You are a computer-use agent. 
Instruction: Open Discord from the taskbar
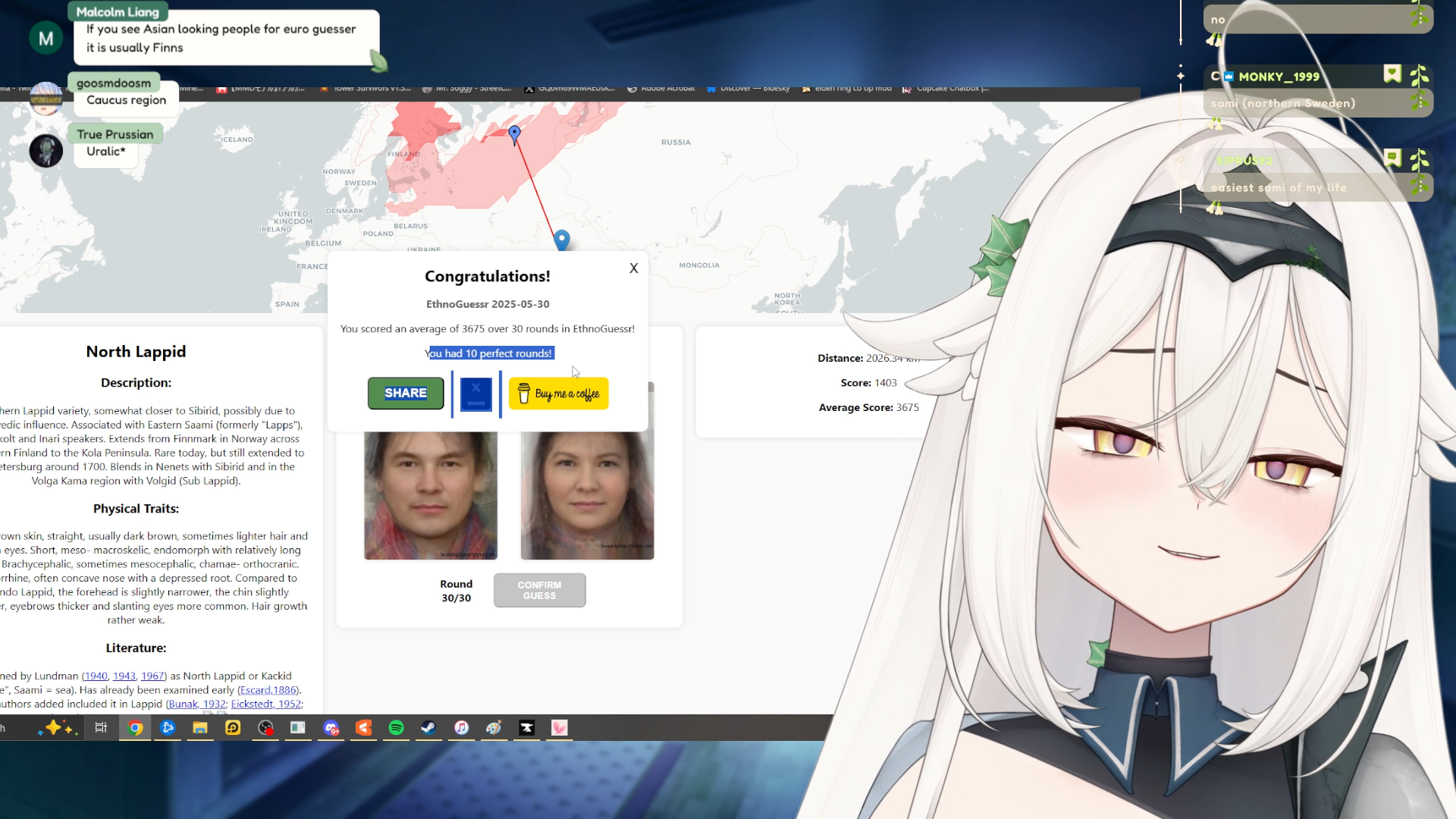[x=331, y=728]
